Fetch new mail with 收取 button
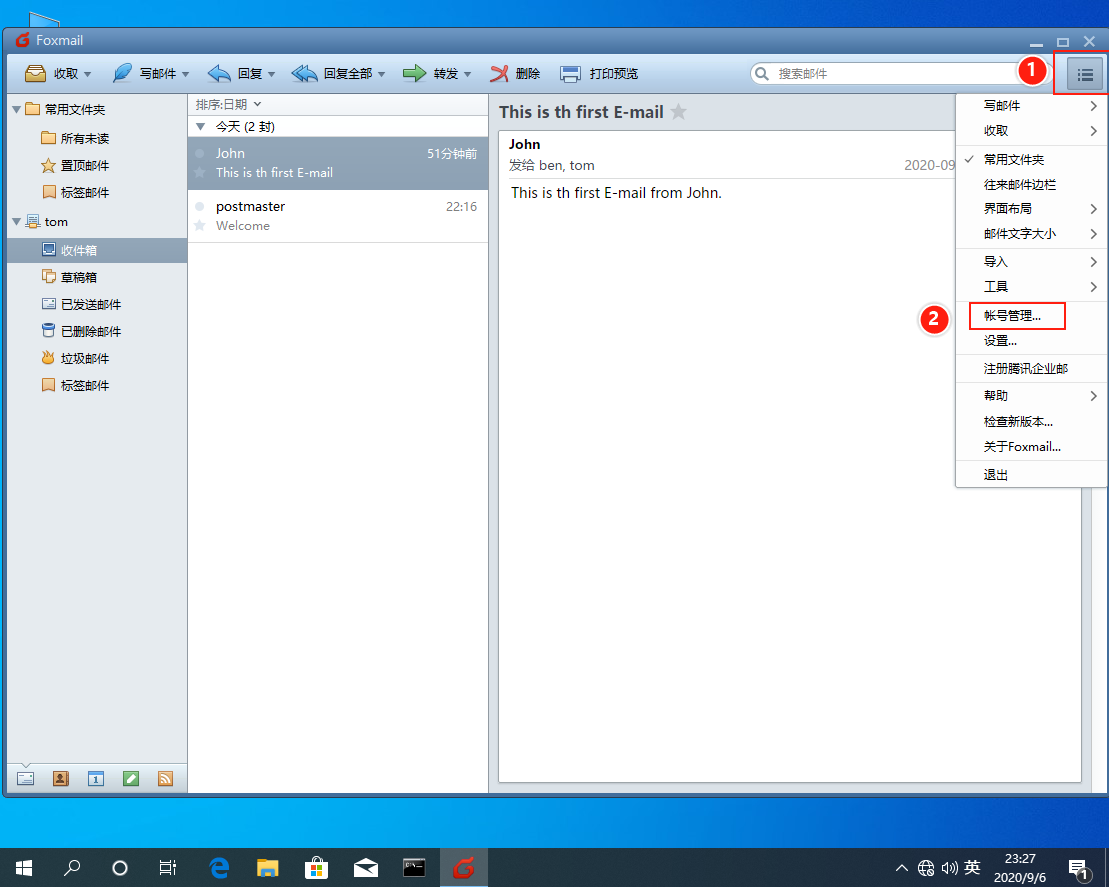1109x887 pixels. coord(56,73)
